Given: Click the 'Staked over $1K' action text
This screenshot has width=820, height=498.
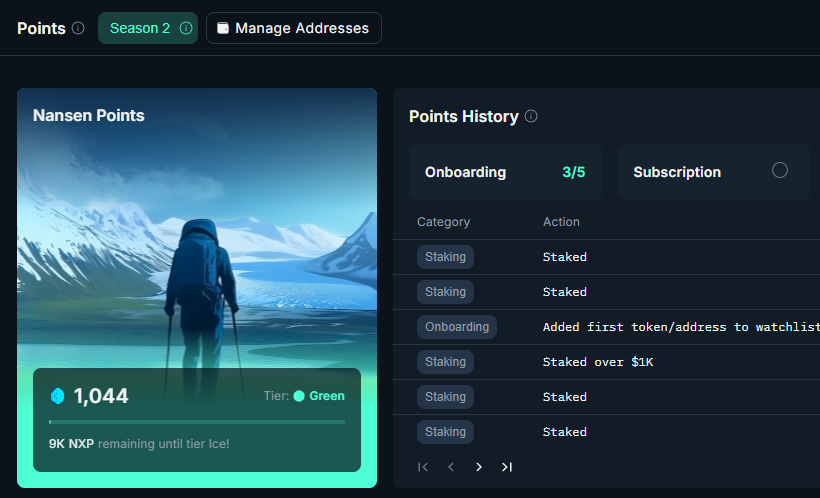Looking at the screenshot, I should point(598,362).
